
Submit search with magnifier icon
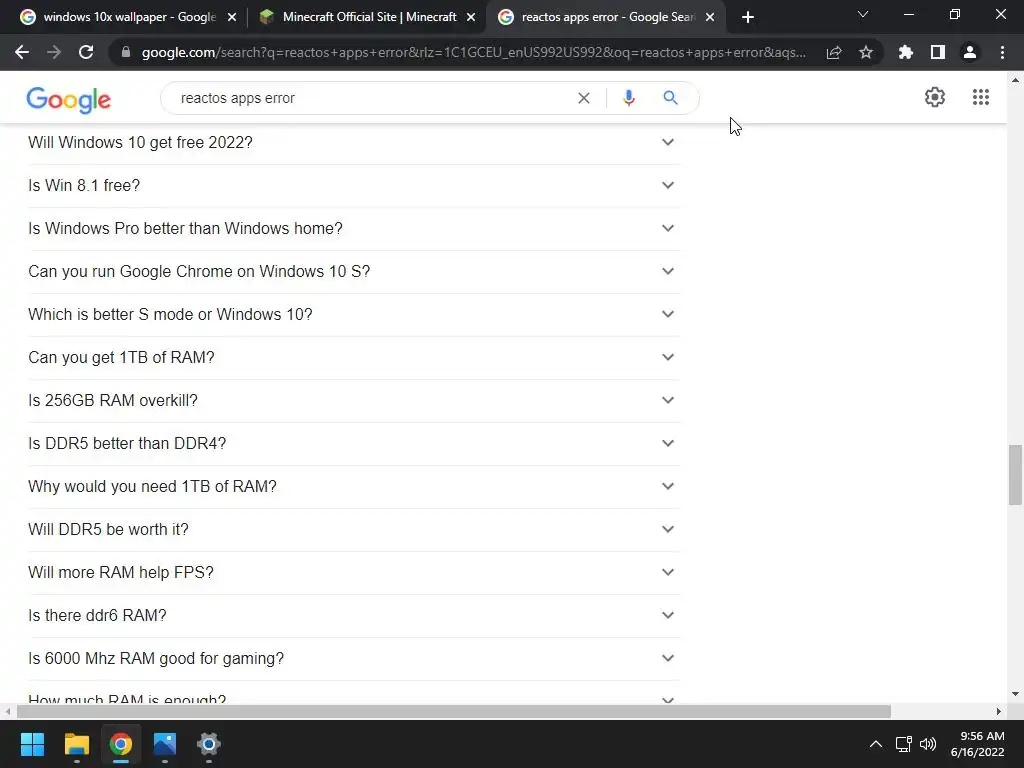click(x=671, y=98)
